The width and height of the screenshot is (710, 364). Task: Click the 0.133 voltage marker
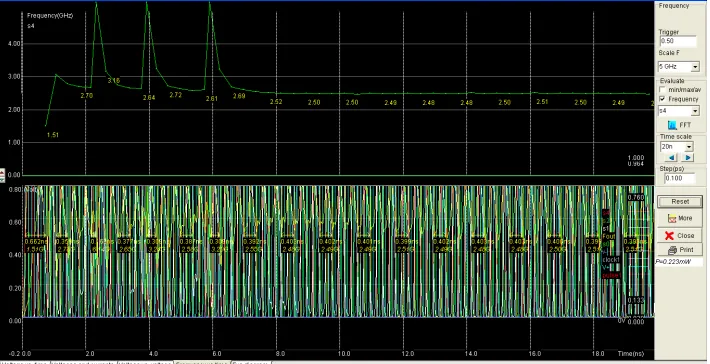(636, 300)
